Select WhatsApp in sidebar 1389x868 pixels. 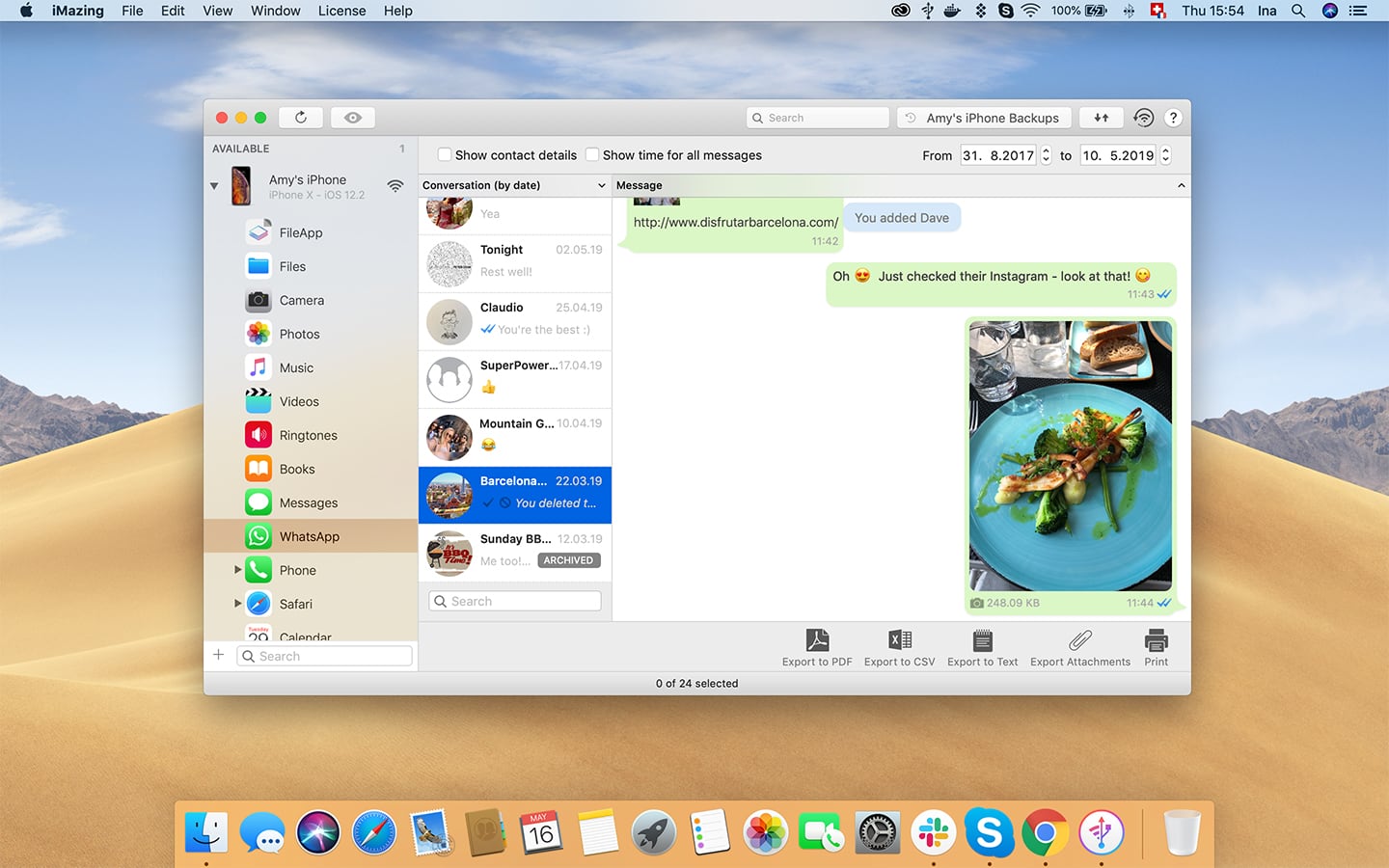pyautogui.click(x=311, y=536)
